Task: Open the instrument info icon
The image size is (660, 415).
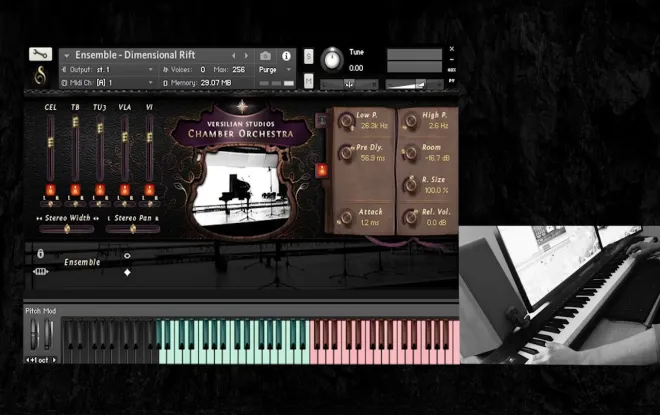Action: (x=286, y=56)
